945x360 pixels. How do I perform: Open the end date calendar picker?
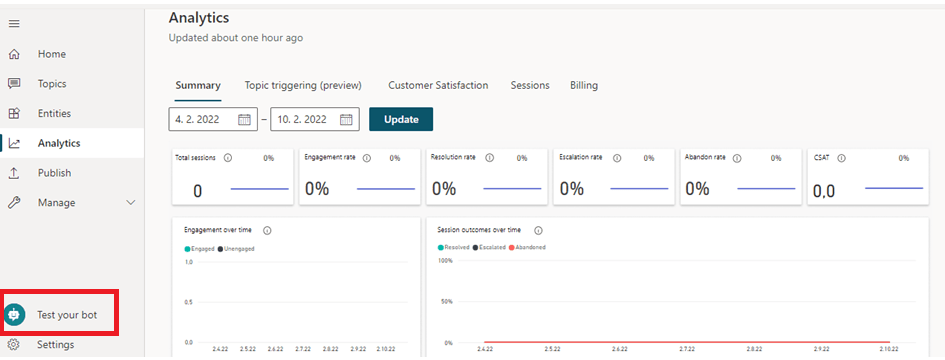pyautogui.click(x=346, y=119)
